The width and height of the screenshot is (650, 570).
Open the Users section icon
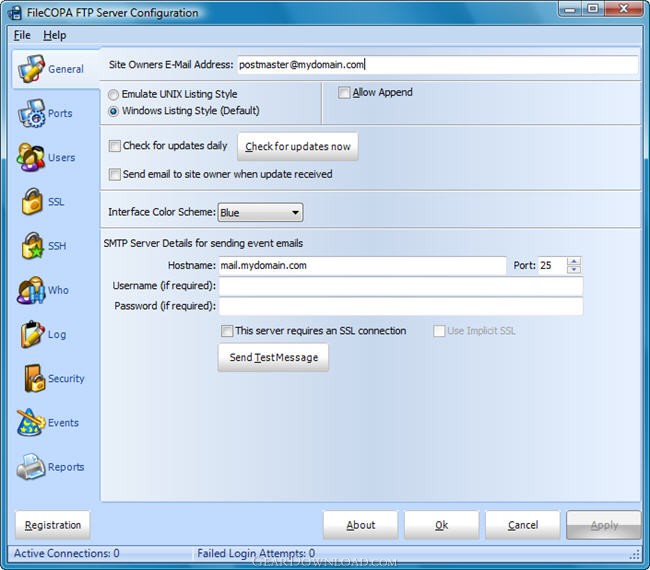tap(31, 158)
